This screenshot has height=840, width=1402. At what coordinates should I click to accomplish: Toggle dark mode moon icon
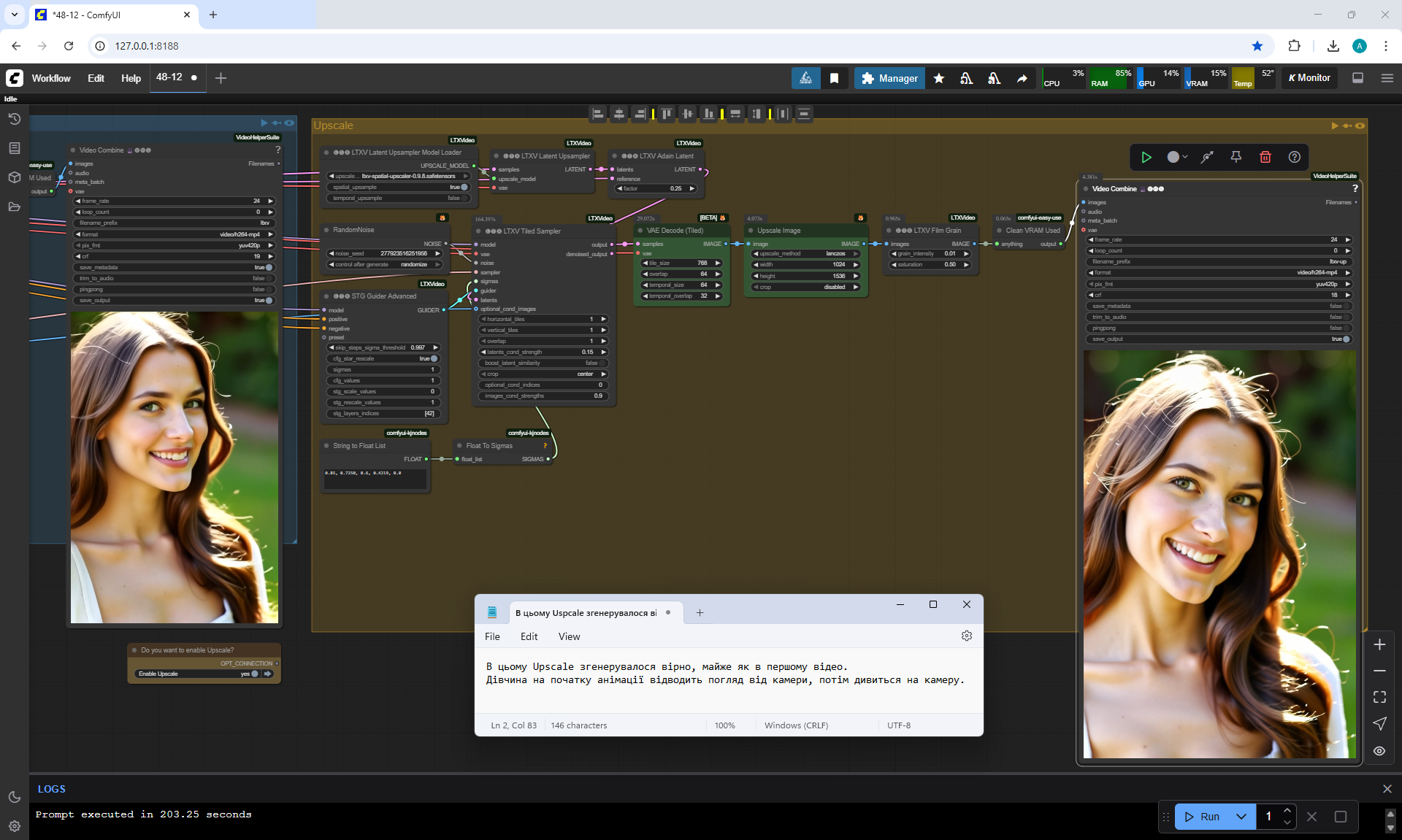coord(14,797)
